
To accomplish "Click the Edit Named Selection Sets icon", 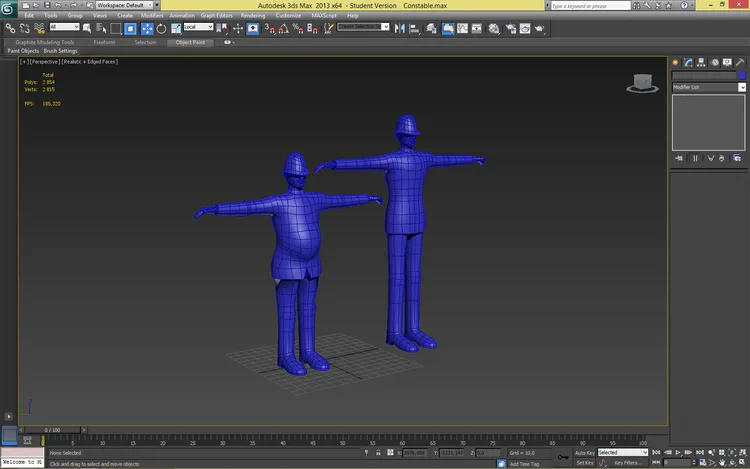I will pyautogui.click(x=328, y=29).
